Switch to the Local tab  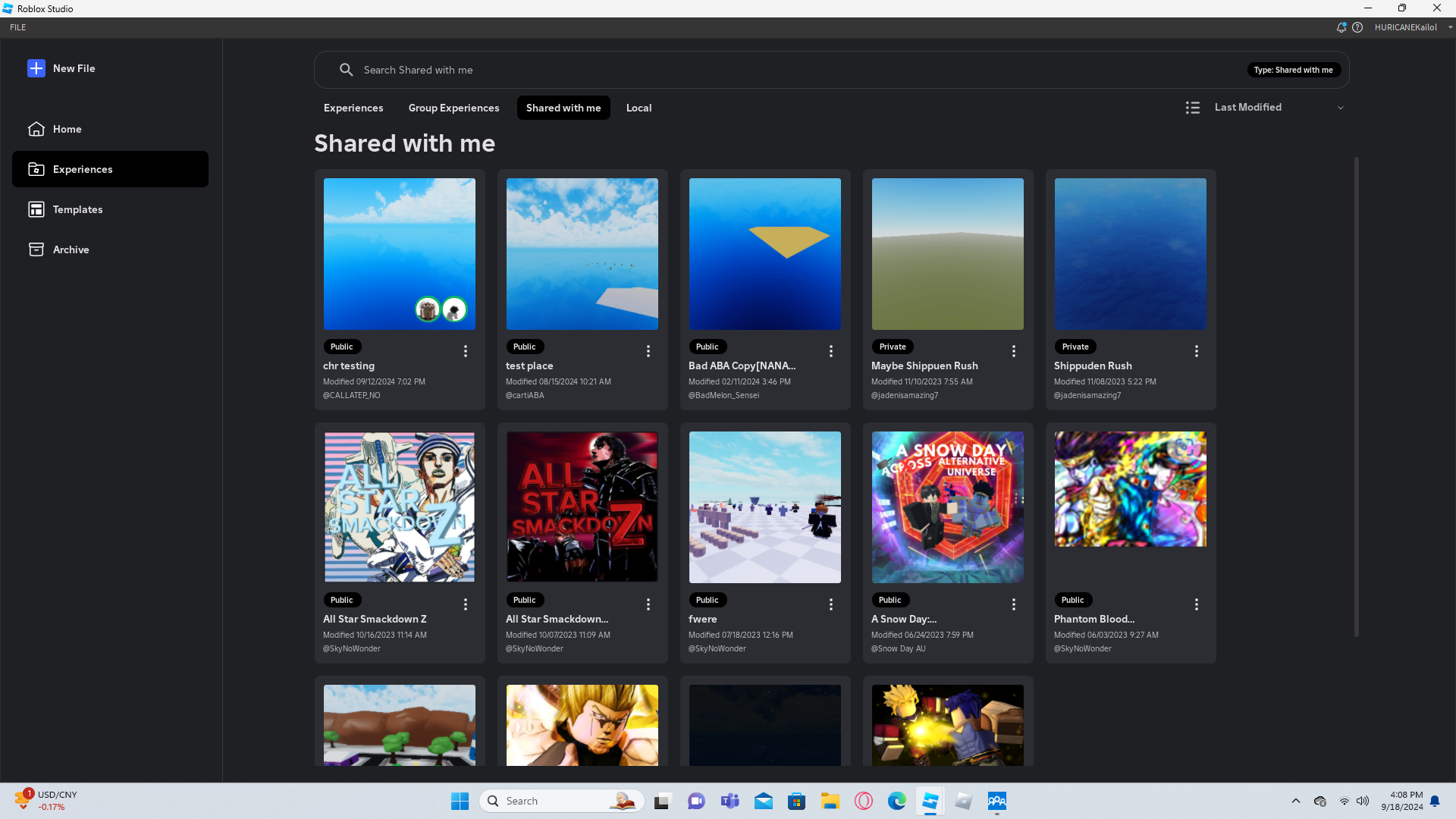click(x=639, y=108)
